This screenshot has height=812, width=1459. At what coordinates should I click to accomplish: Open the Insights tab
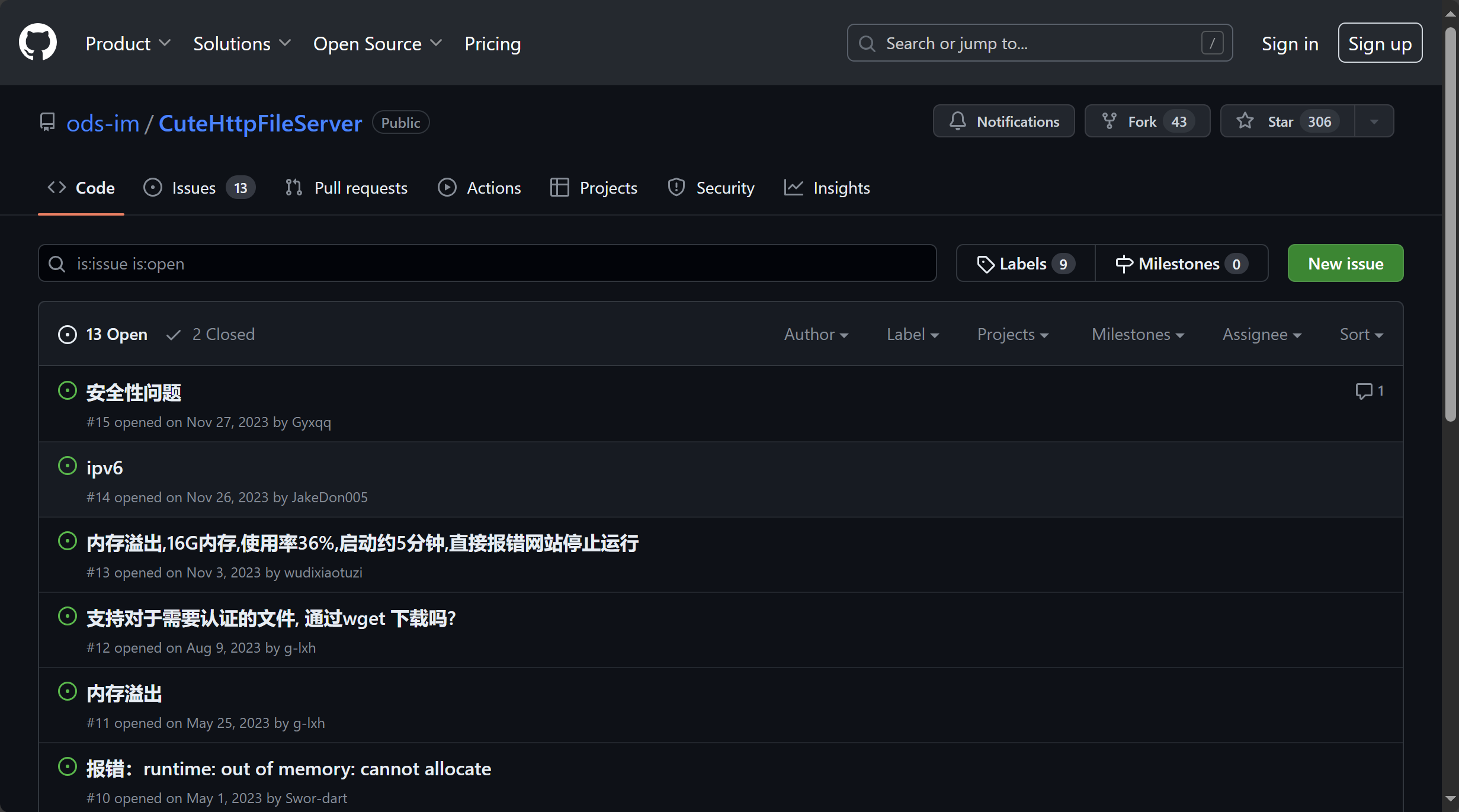tap(827, 188)
